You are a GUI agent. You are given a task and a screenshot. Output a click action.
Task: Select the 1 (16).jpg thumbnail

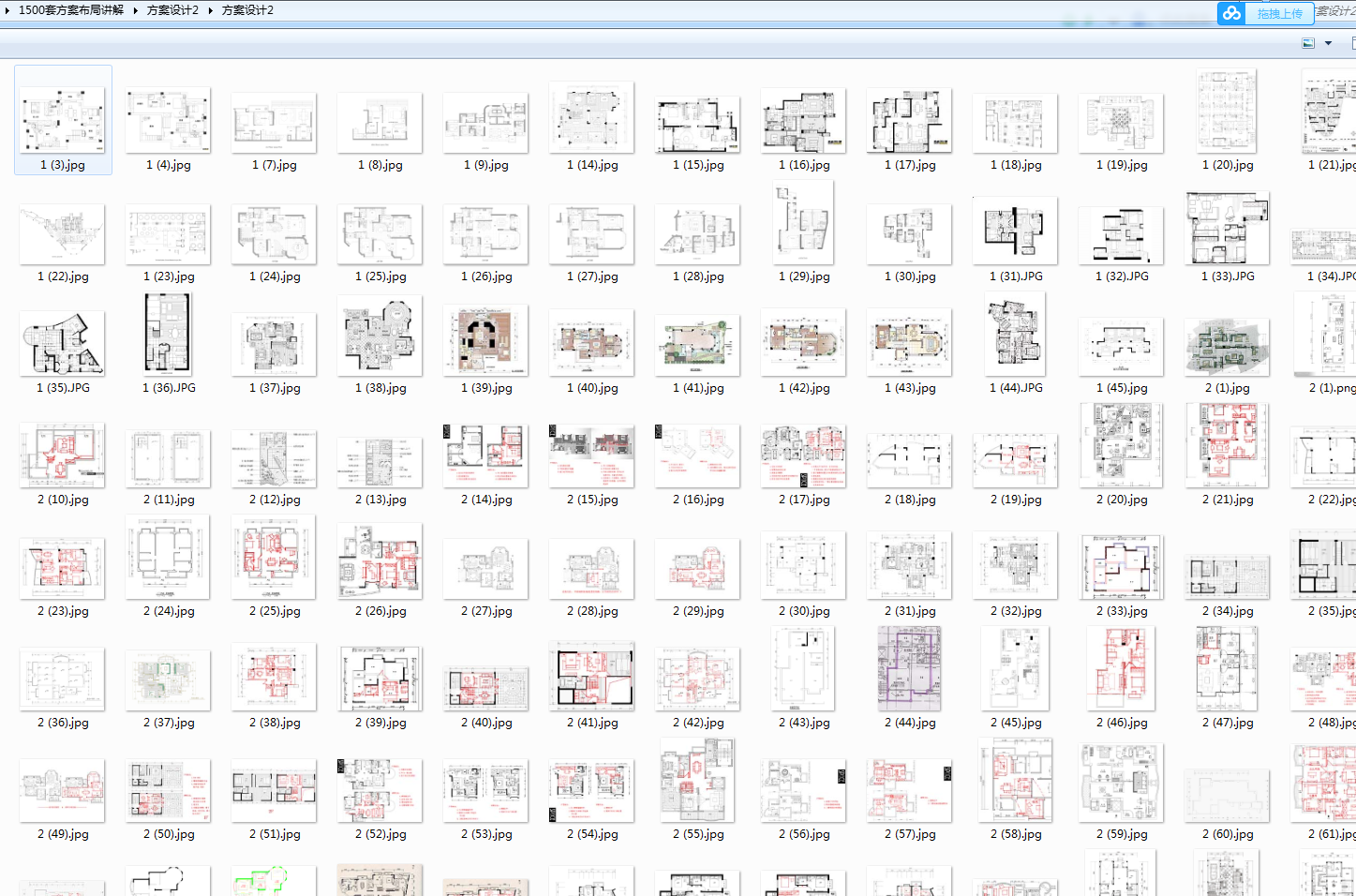click(x=804, y=121)
